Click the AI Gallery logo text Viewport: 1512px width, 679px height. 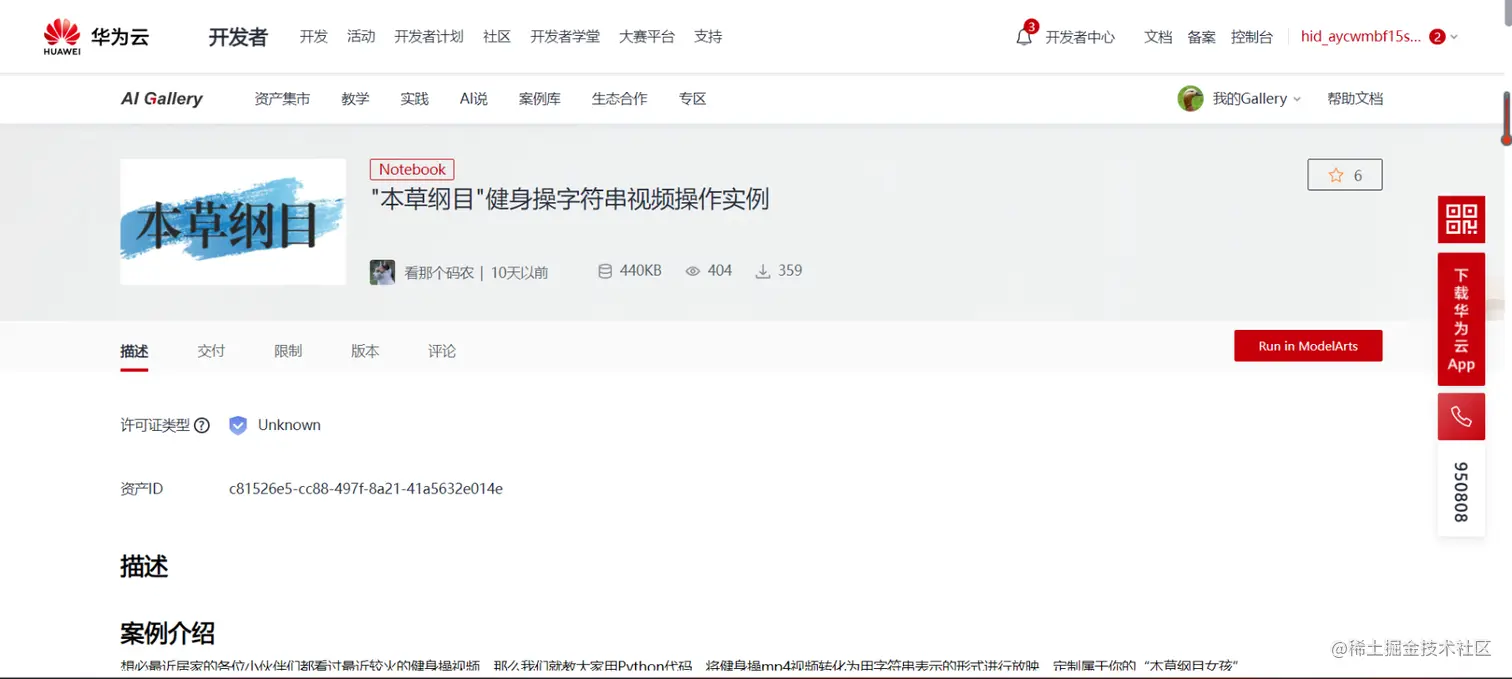pyautogui.click(x=162, y=99)
